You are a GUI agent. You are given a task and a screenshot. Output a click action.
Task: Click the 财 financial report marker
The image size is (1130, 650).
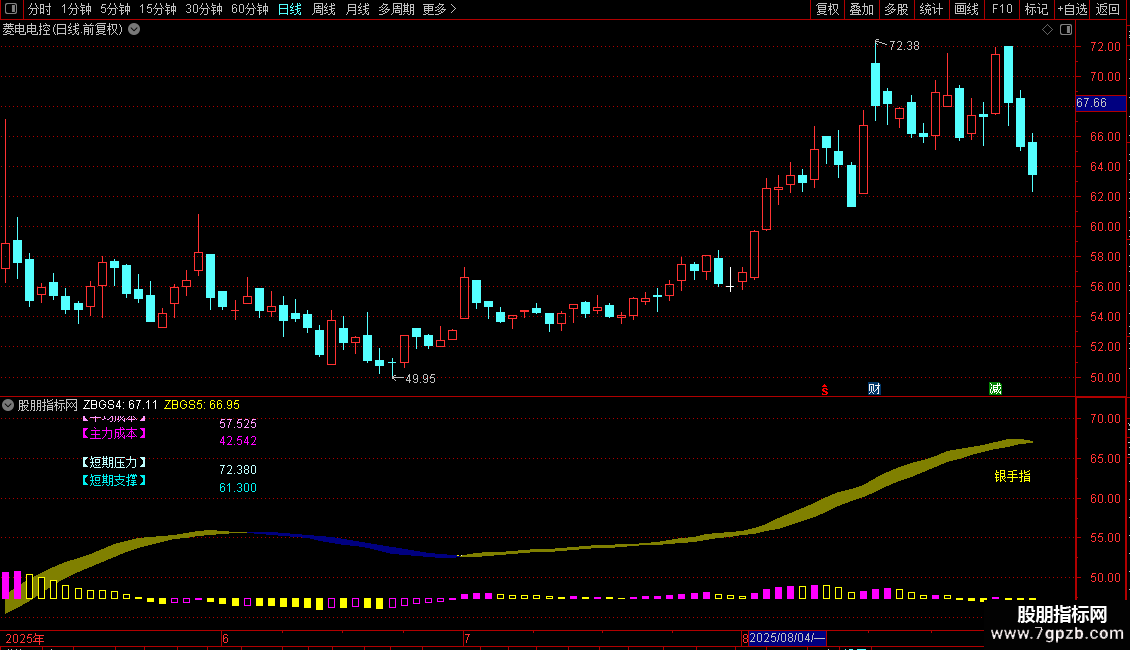tap(874, 389)
